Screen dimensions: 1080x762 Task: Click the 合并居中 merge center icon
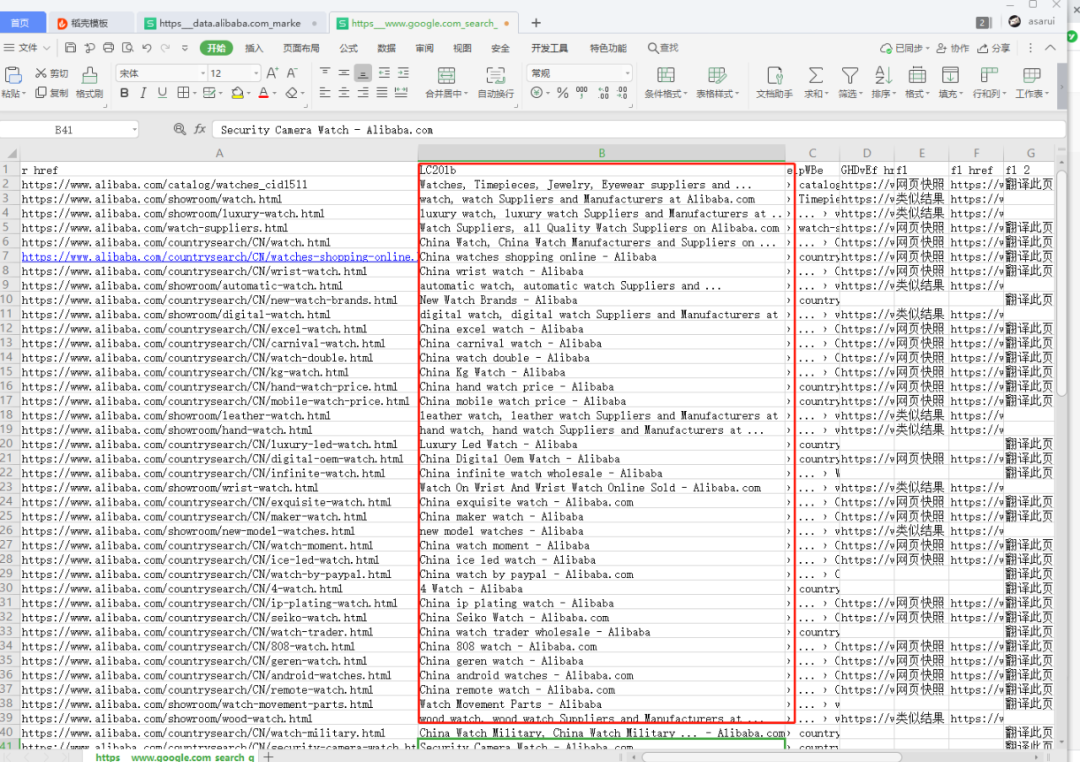(x=446, y=75)
